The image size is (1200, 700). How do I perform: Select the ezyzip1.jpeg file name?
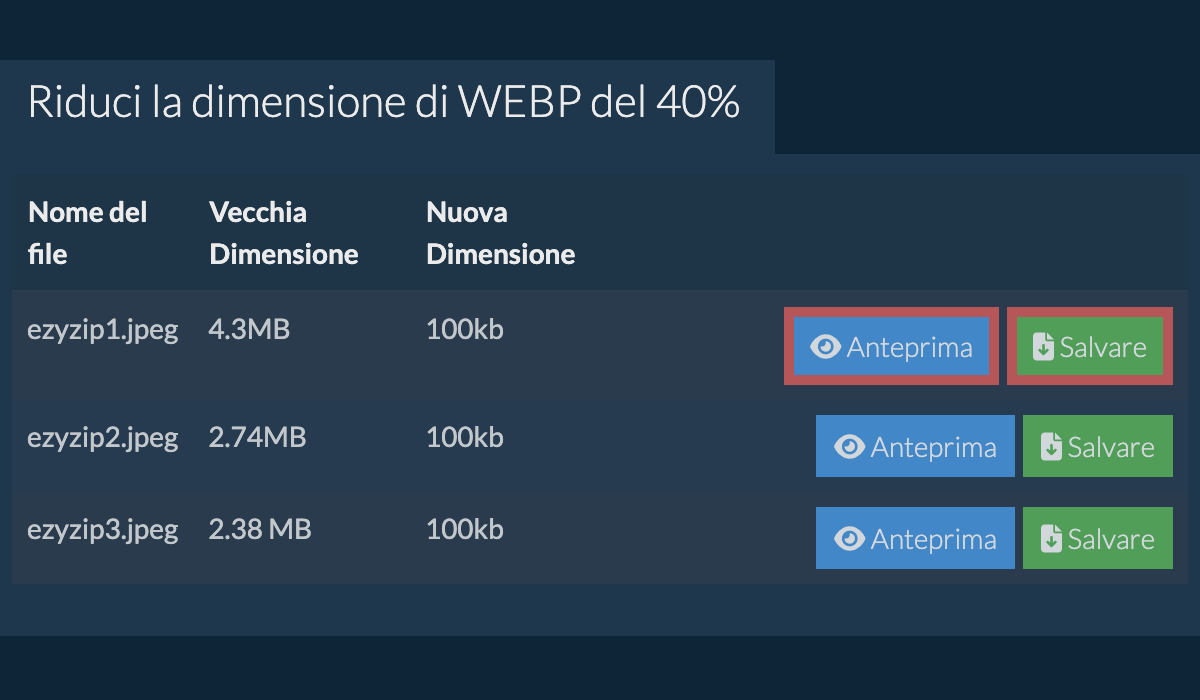click(x=102, y=330)
